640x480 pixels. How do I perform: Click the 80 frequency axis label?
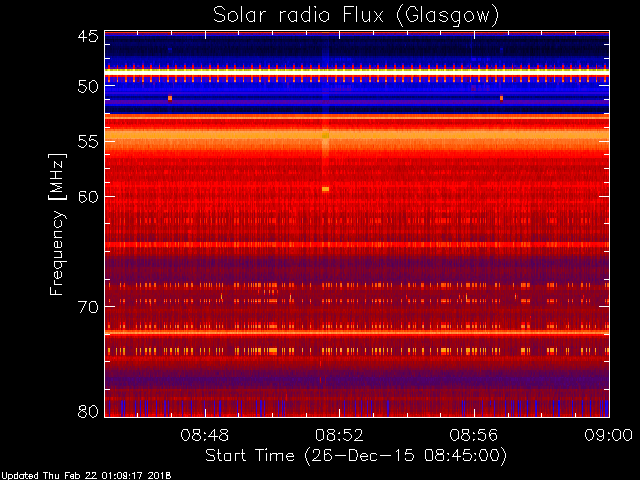(88, 411)
